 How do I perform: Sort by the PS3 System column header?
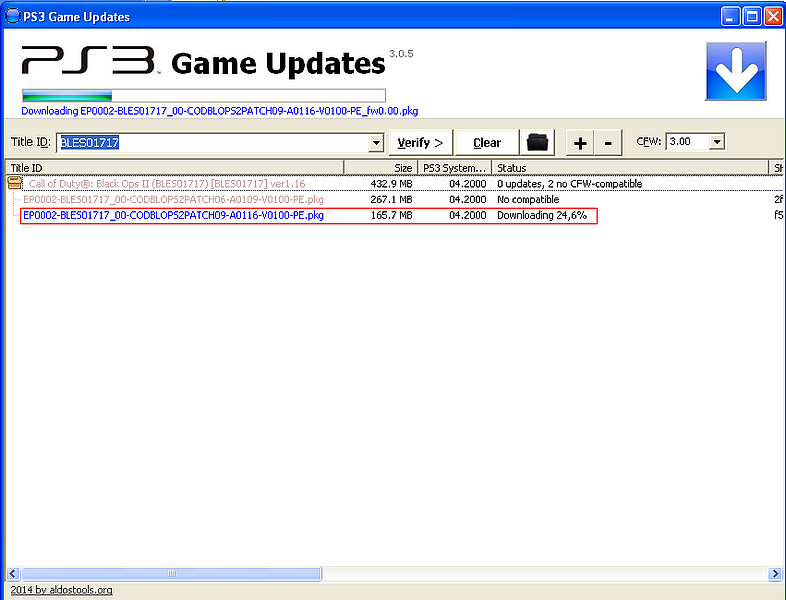(x=455, y=168)
